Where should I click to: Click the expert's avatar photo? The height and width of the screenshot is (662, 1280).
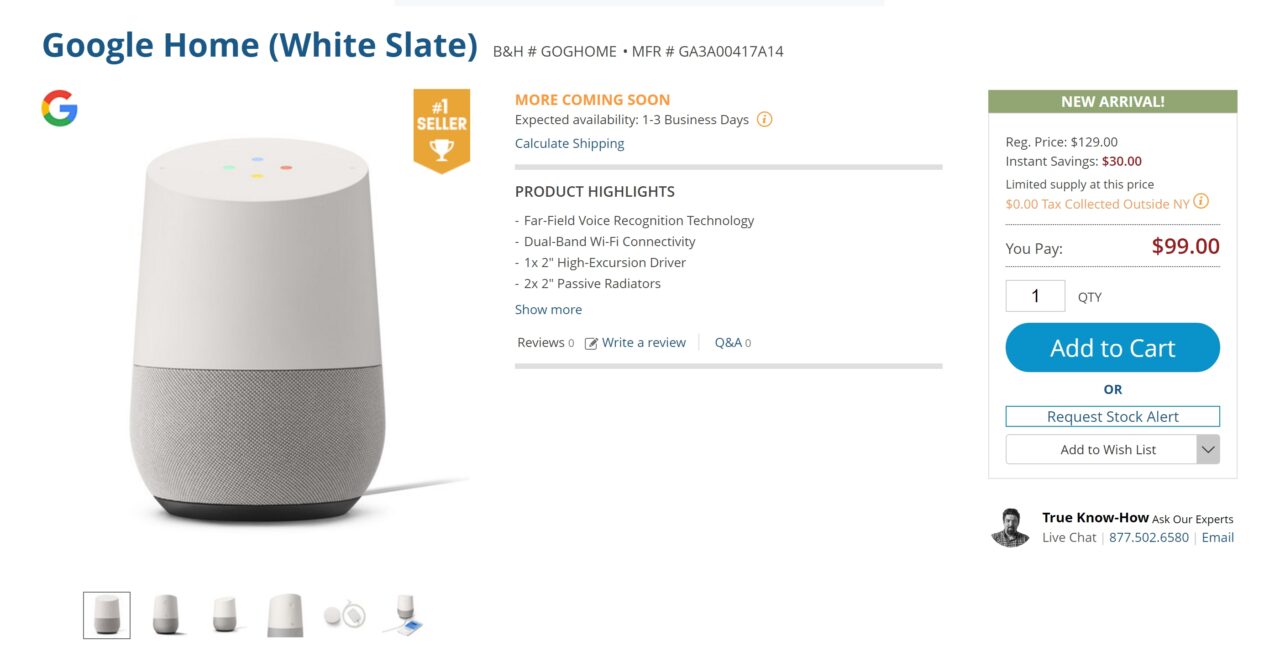(x=1010, y=527)
